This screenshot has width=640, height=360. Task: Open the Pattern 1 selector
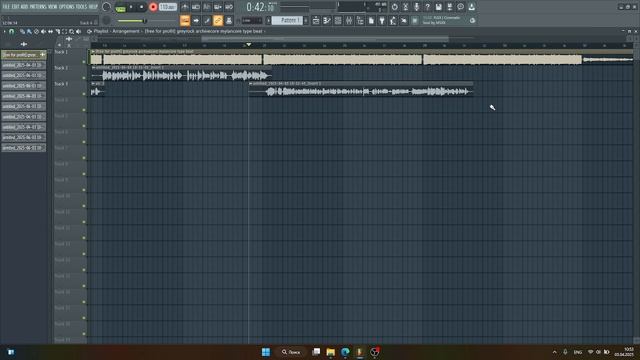287,20
